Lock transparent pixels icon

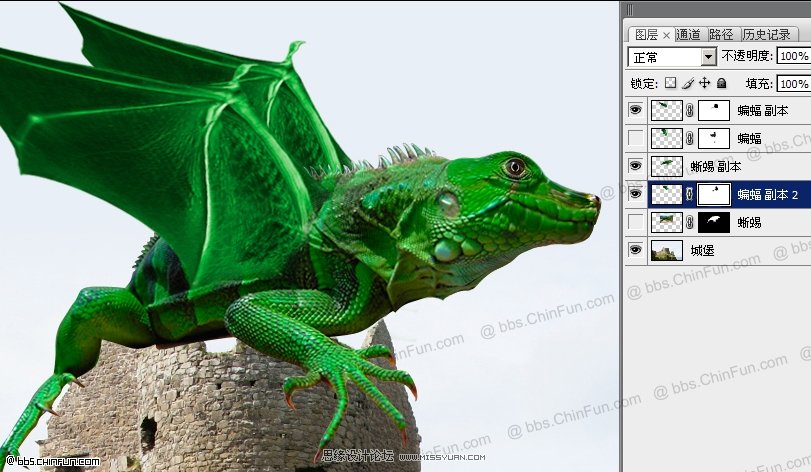coord(670,83)
